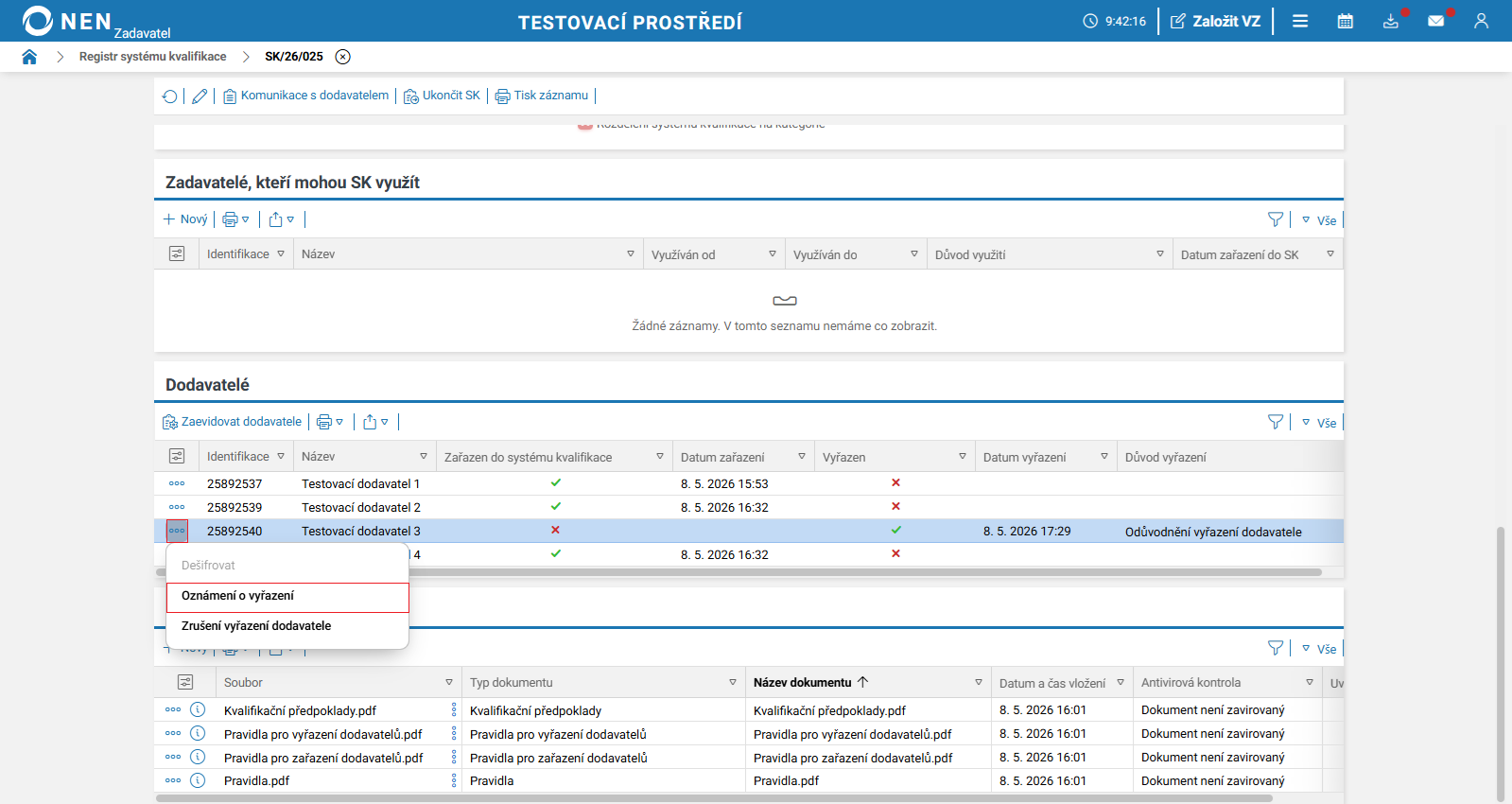Expand filter dropdown for Využíván od column
The width and height of the screenshot is (1512, 804).
(x=773, y=253)
